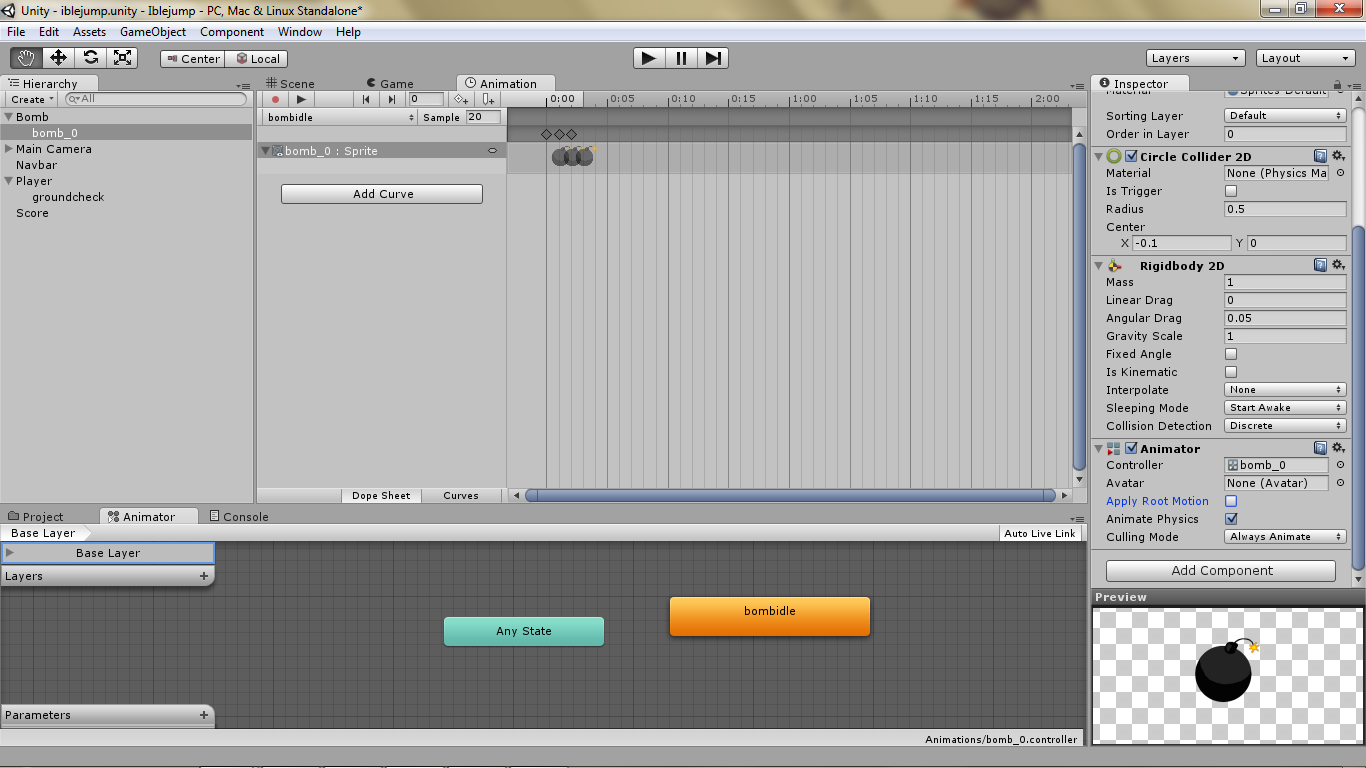The image size is (1366, 768).
Task: Add an animation event
Action: [489, 99]
